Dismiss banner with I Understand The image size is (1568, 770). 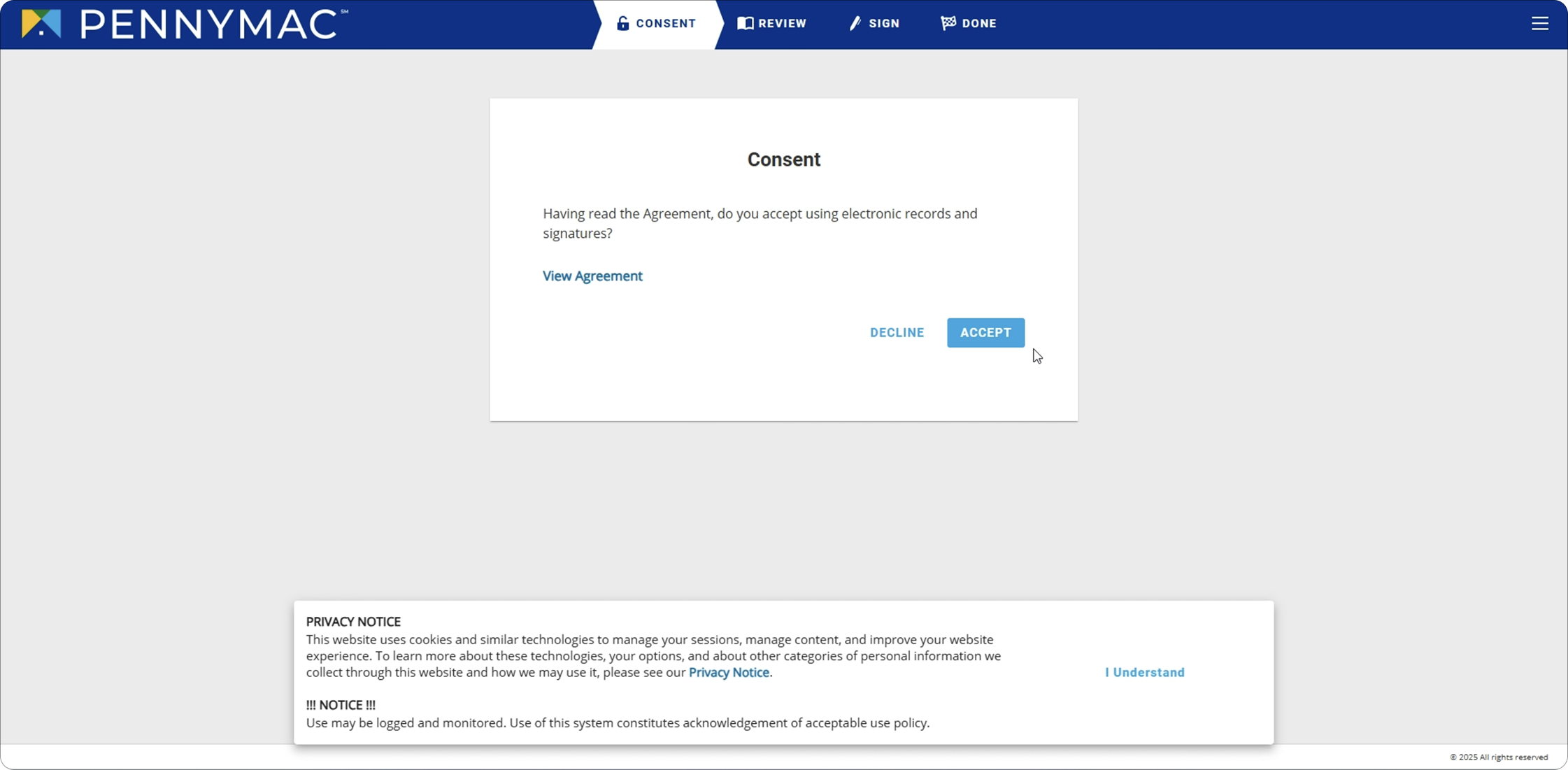point(1144,672)
